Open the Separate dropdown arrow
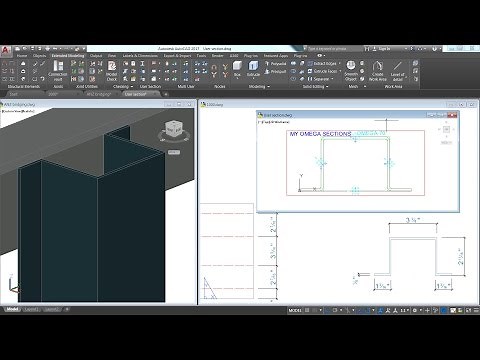Viewport: 480px width, 360px height. [332, 79]
